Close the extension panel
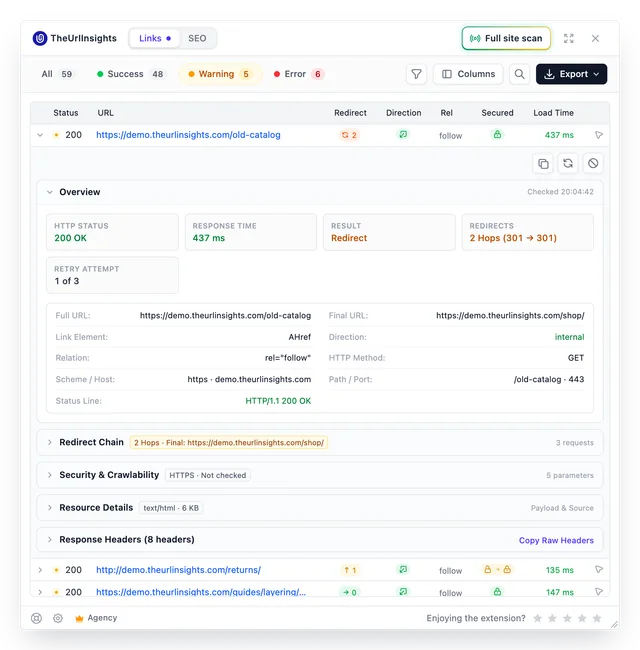 [595, 38]
